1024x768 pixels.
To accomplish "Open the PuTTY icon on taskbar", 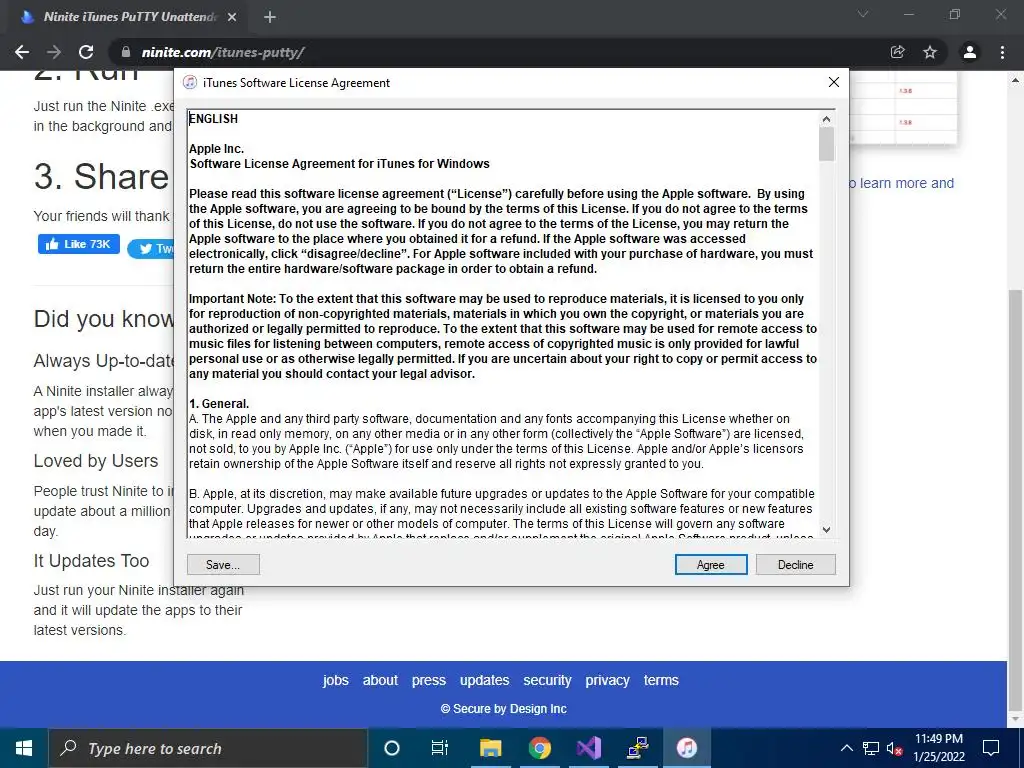I will (x=637, y=748).
